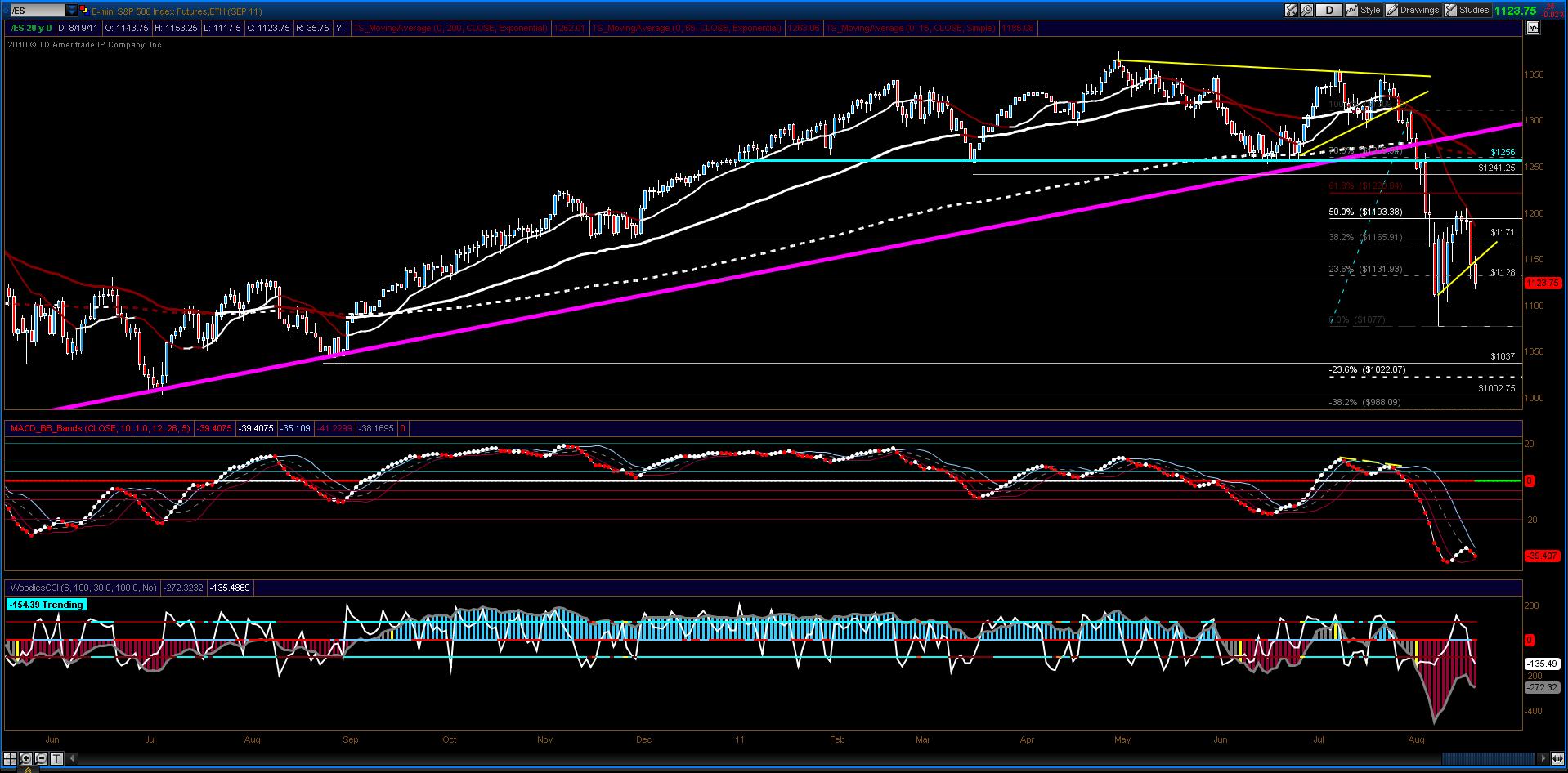The width and height of the screenshot is (1568, 773).
Task: Click the Nov marker on the time axis
Action: click(545, 739)
